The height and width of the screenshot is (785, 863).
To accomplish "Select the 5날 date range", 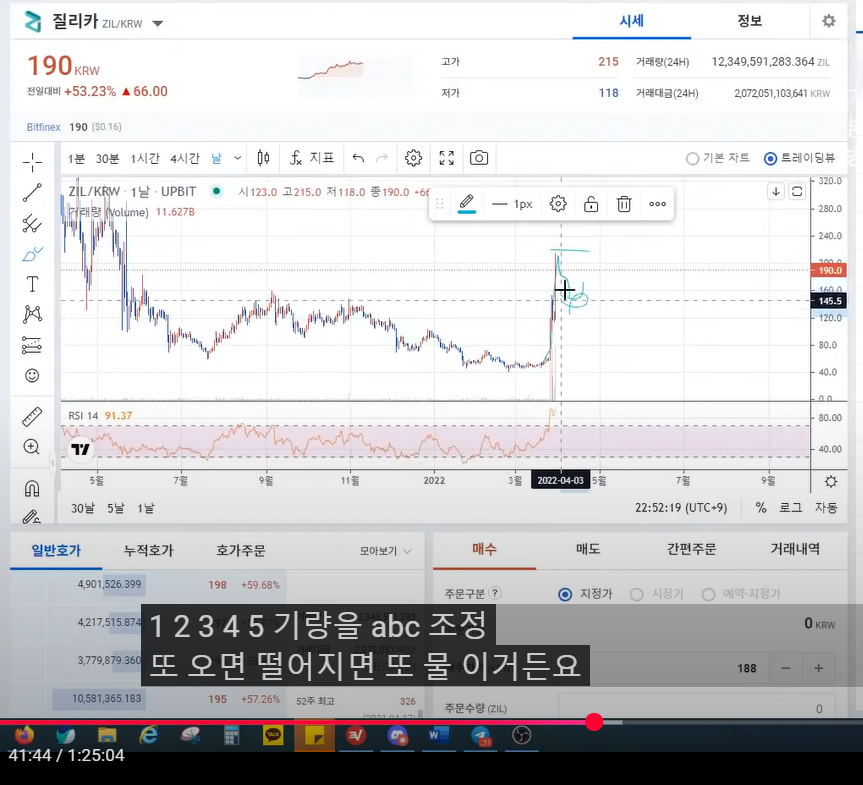I will (x=116, y=508).
